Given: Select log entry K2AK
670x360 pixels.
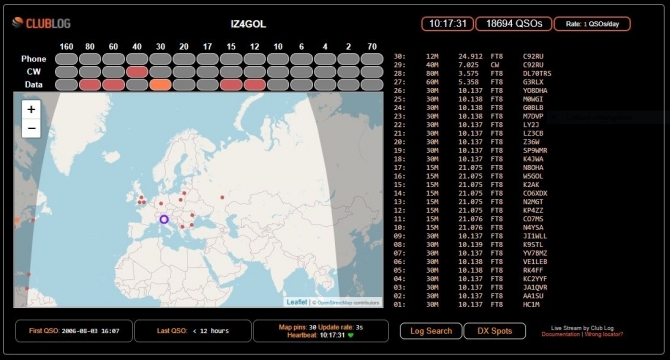Looking at the screenshot, I should click(467, 184).
